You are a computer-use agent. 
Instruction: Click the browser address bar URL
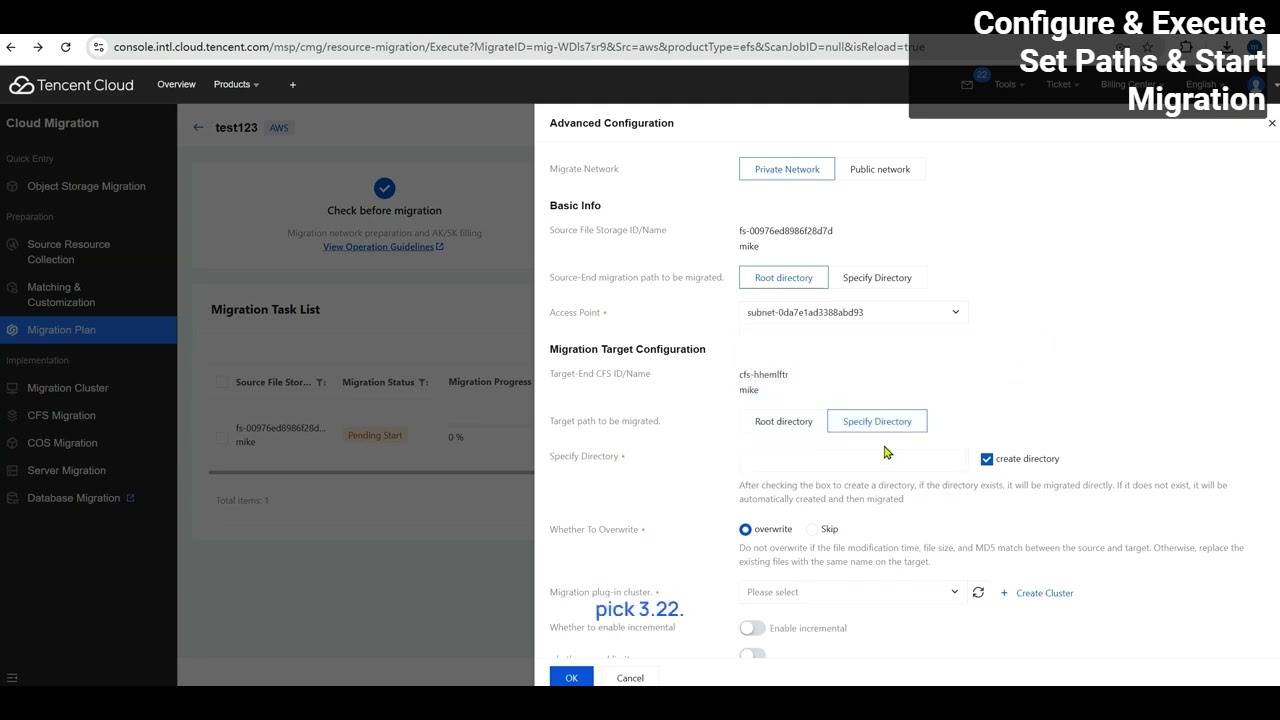(x=518, y=47)
